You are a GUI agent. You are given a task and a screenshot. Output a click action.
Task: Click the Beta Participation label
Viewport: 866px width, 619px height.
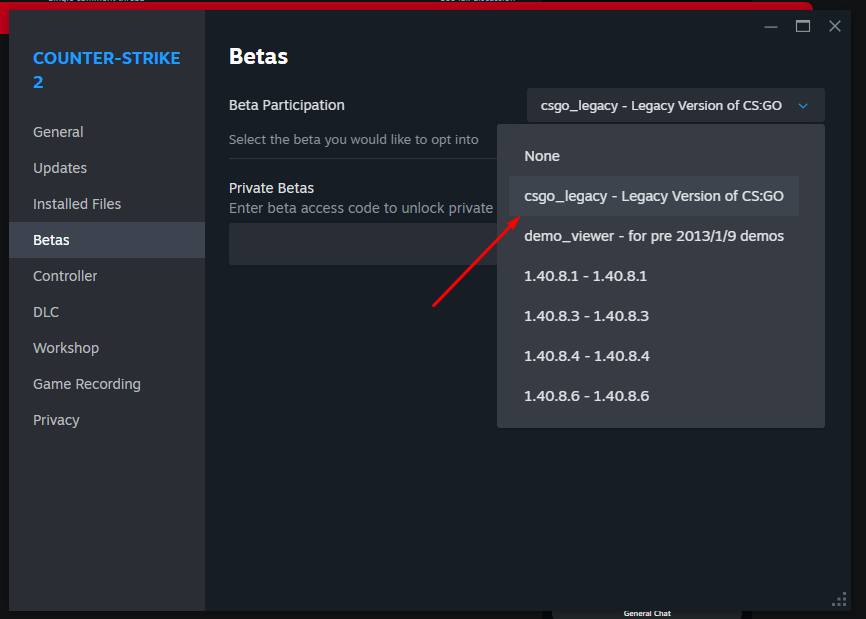[287, 105]
